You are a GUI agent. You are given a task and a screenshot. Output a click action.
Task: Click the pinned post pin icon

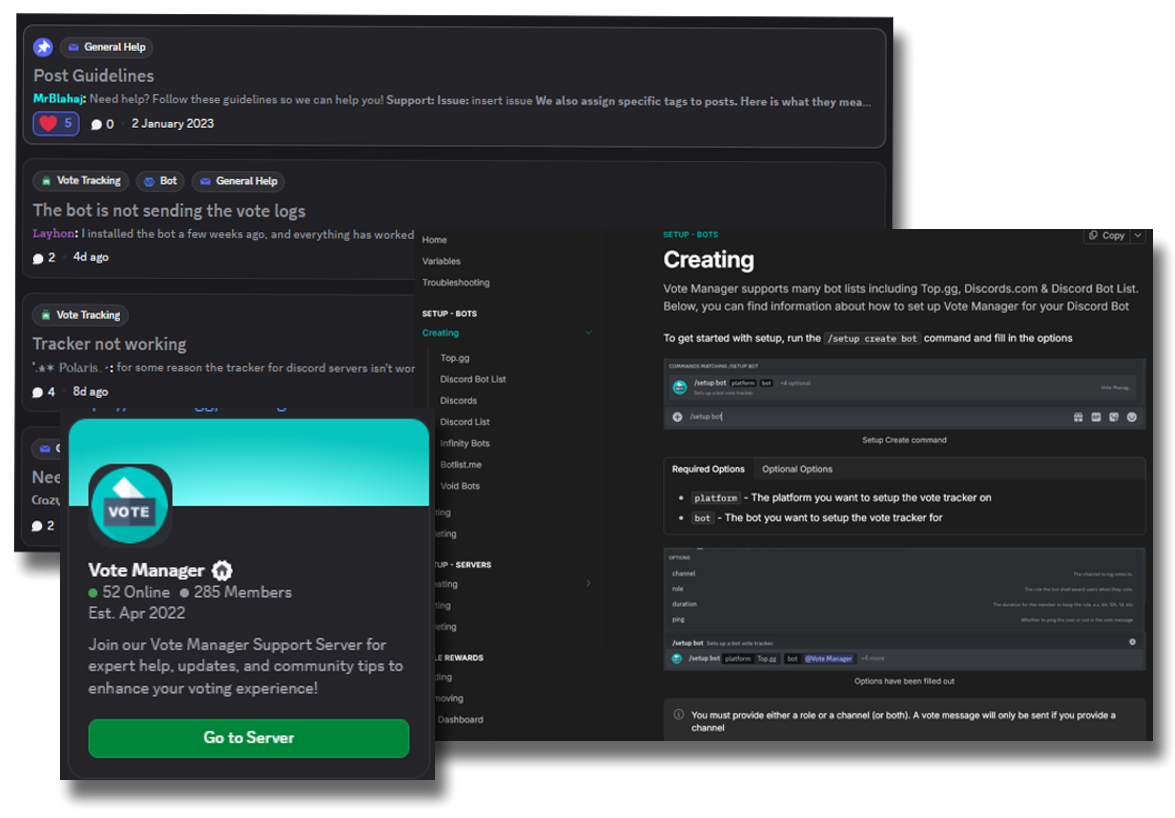(x=43, y=47)
